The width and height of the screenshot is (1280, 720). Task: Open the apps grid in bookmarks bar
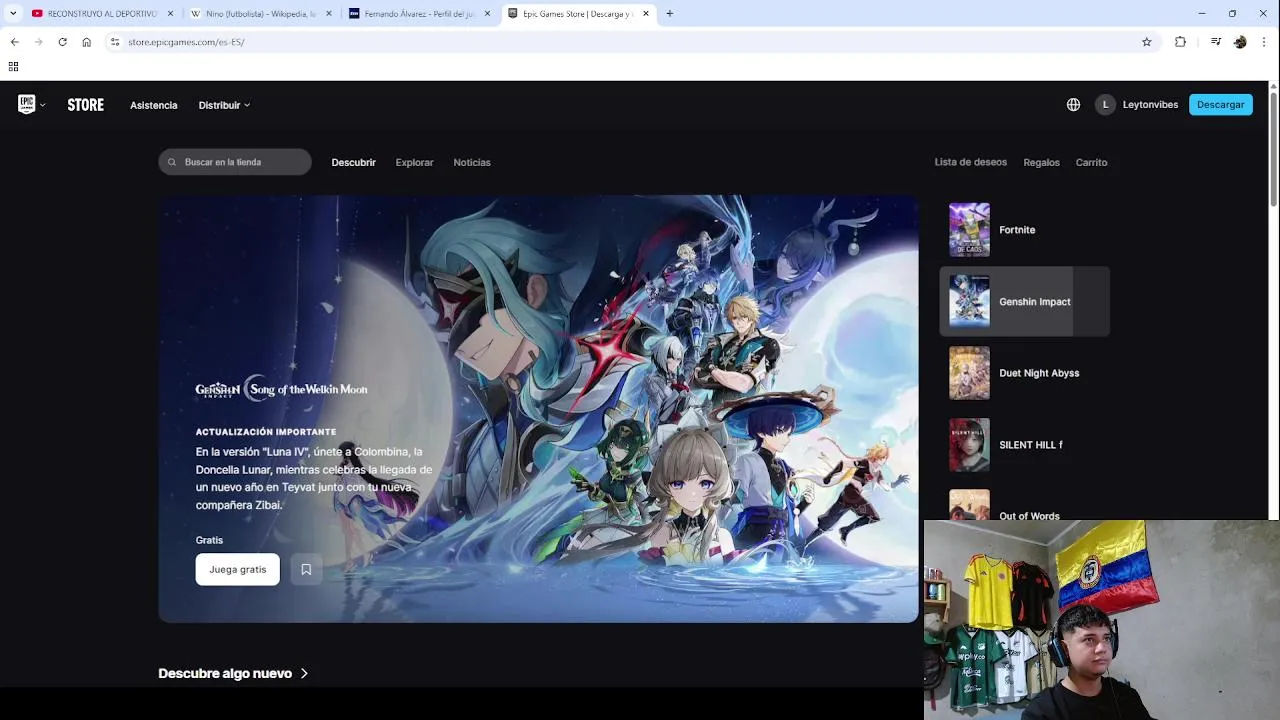(x=13, y=67)
